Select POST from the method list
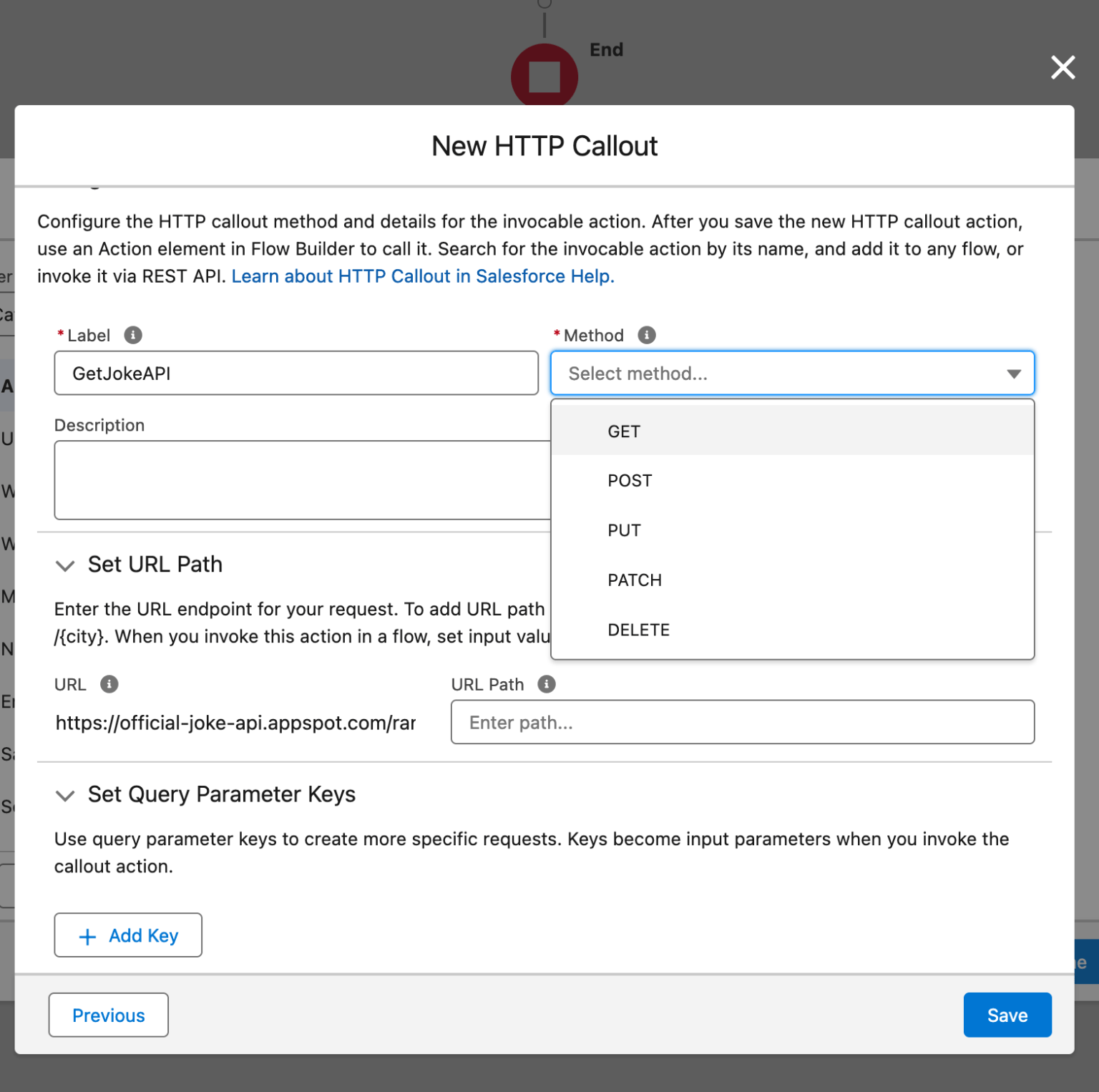 point(630,480)
